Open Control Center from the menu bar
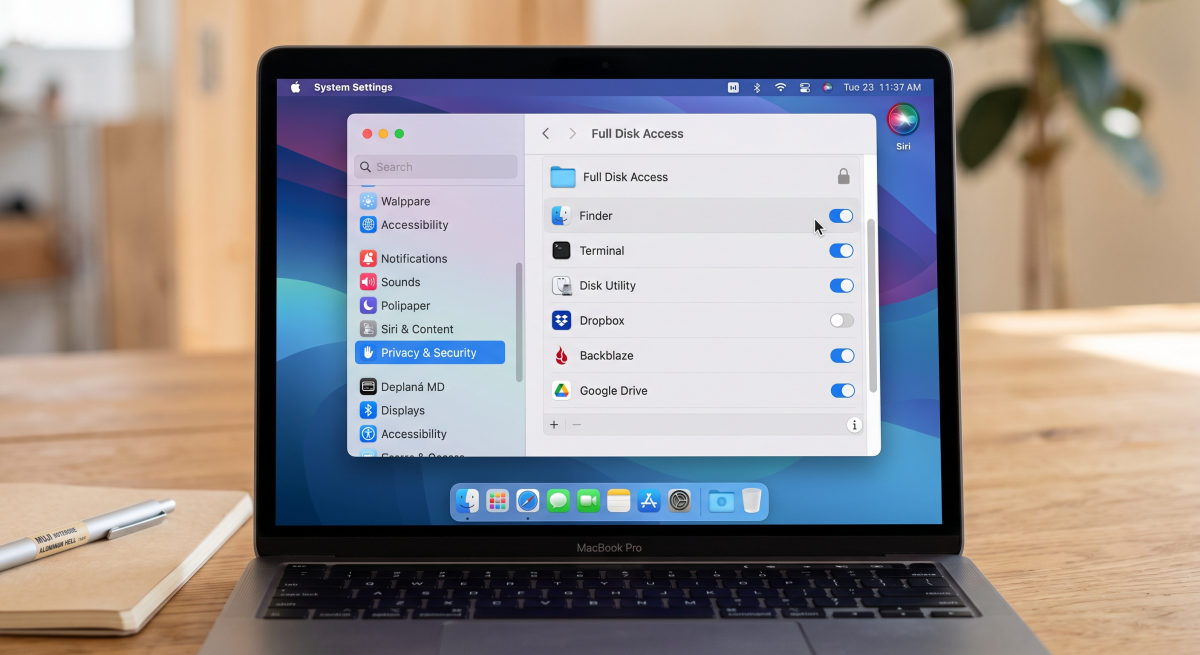 [x=805, y=88]
